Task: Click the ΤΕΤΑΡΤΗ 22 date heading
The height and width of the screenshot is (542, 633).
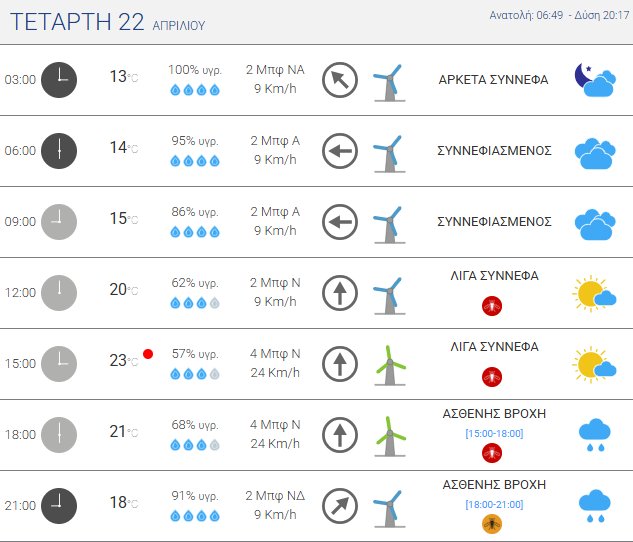Action: pos(78,23)
